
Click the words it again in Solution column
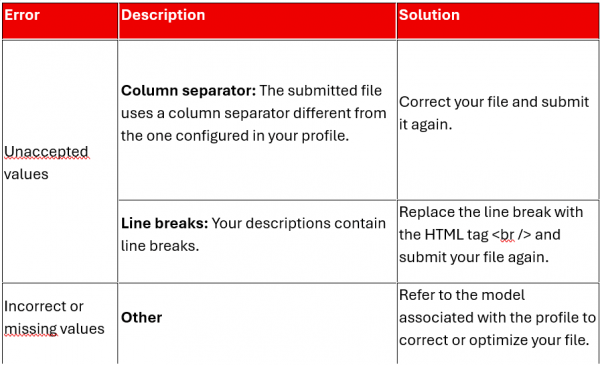(x=426, y=125)
